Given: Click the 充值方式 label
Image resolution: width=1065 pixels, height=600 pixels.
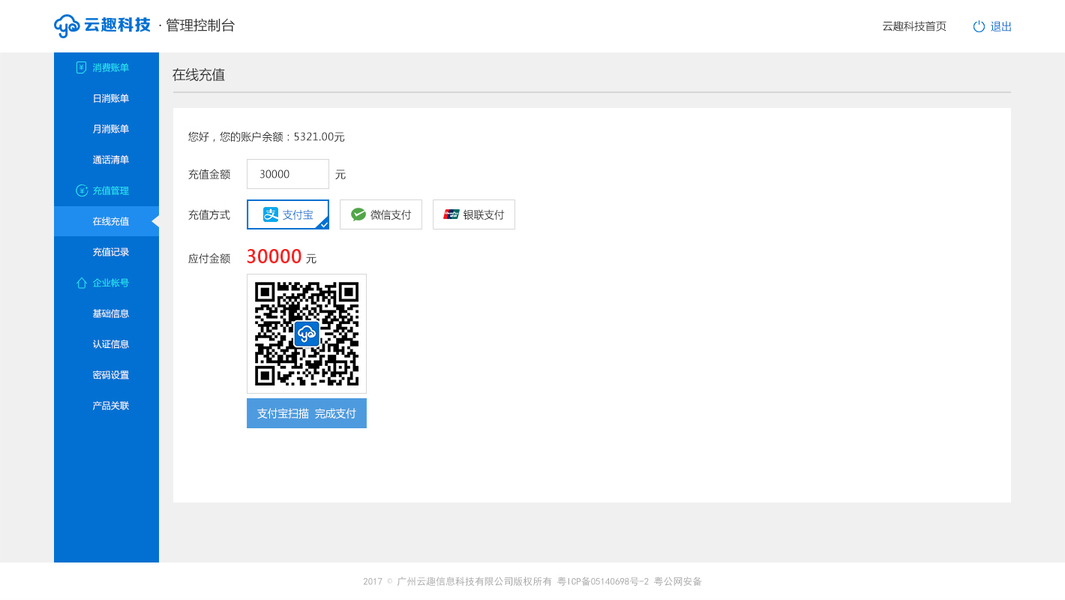Looking at the screenshot, I should coord(209,215).
